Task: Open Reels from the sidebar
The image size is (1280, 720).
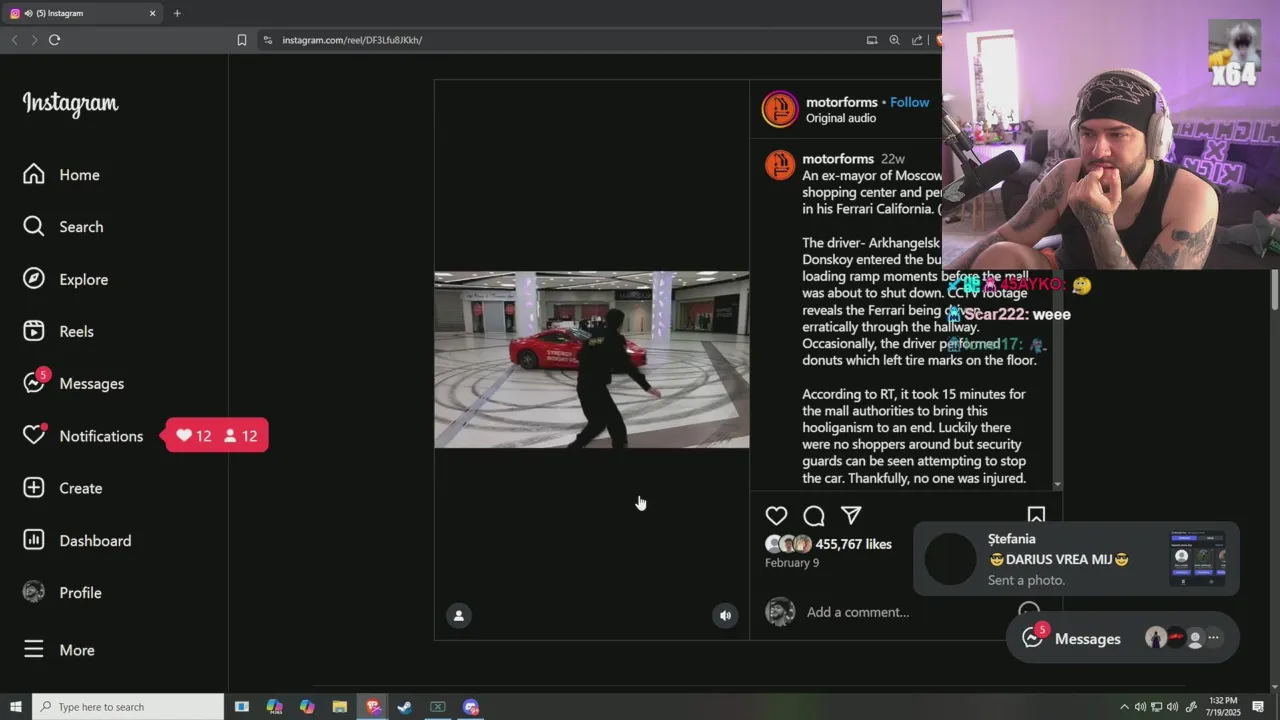Action: tap(58, 331)
